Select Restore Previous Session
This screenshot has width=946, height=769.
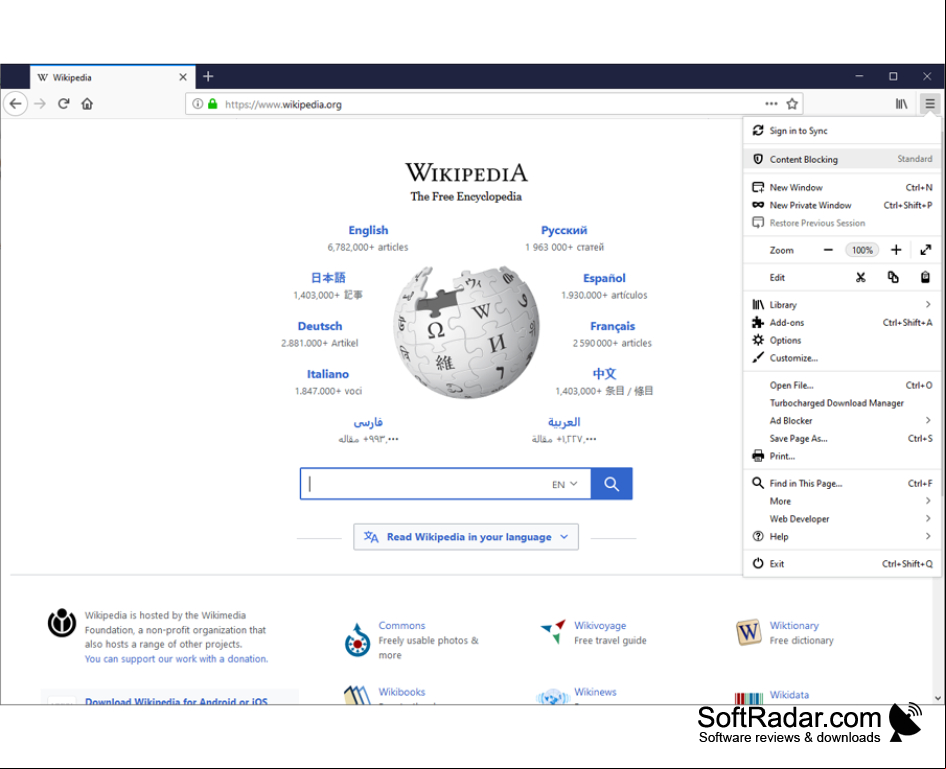tap(842, 223)
